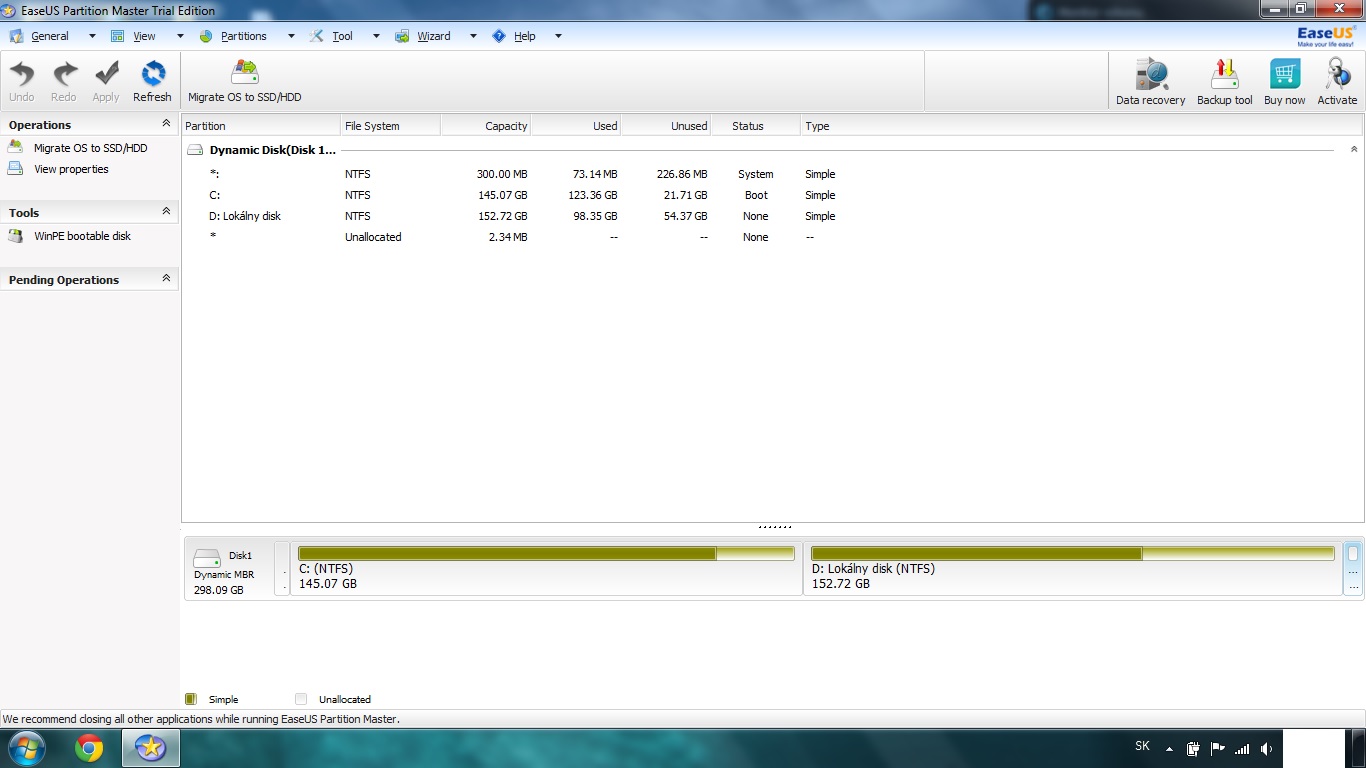Click the Disk1 Dynamic MBR disk icon
This screenshot has width=1366, height=768.
207,558
